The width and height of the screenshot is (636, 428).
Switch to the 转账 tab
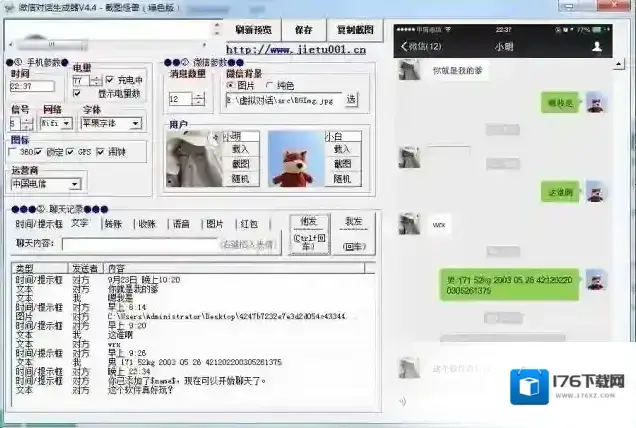click(x=114, y=224)
